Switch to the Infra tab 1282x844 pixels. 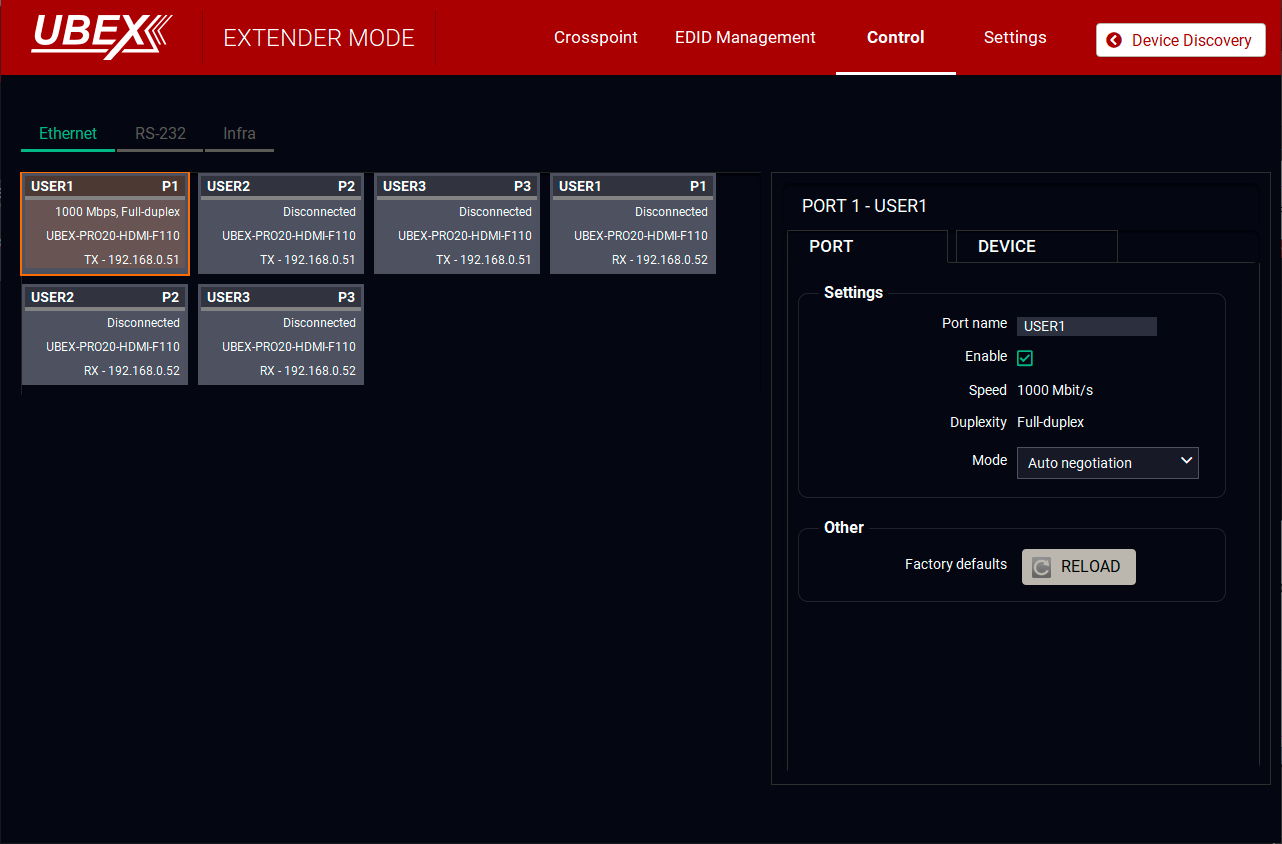tap(239, 134)
